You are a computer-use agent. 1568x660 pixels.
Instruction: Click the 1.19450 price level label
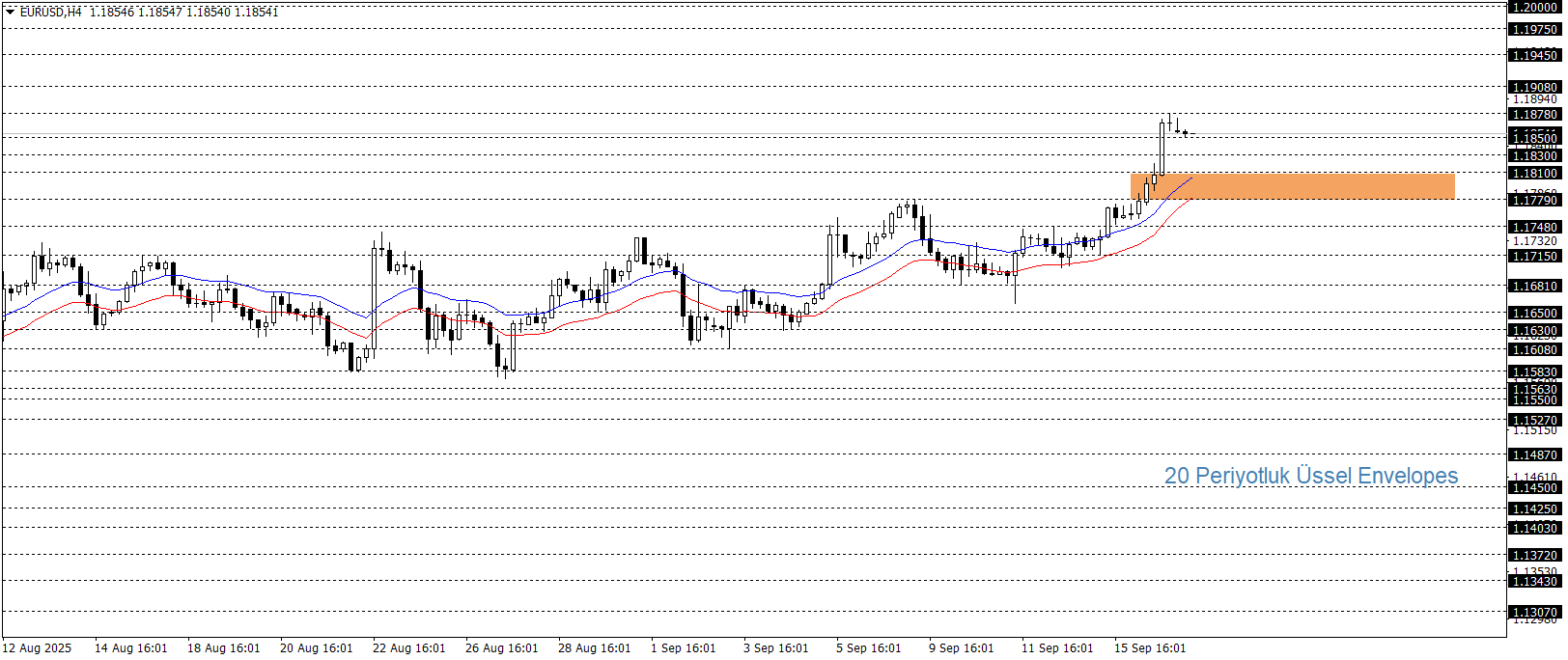pos(1534,55)
